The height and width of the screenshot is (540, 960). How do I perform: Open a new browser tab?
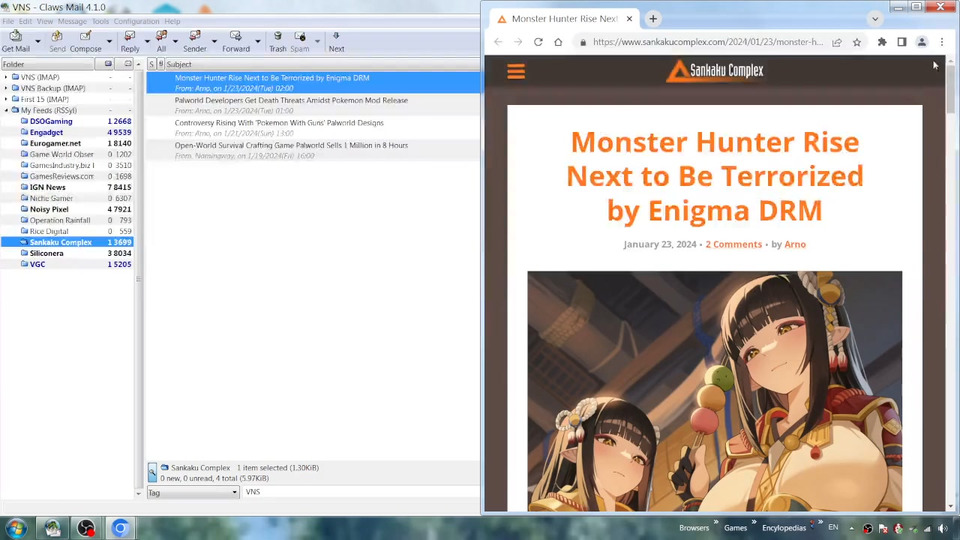(653, 19)
